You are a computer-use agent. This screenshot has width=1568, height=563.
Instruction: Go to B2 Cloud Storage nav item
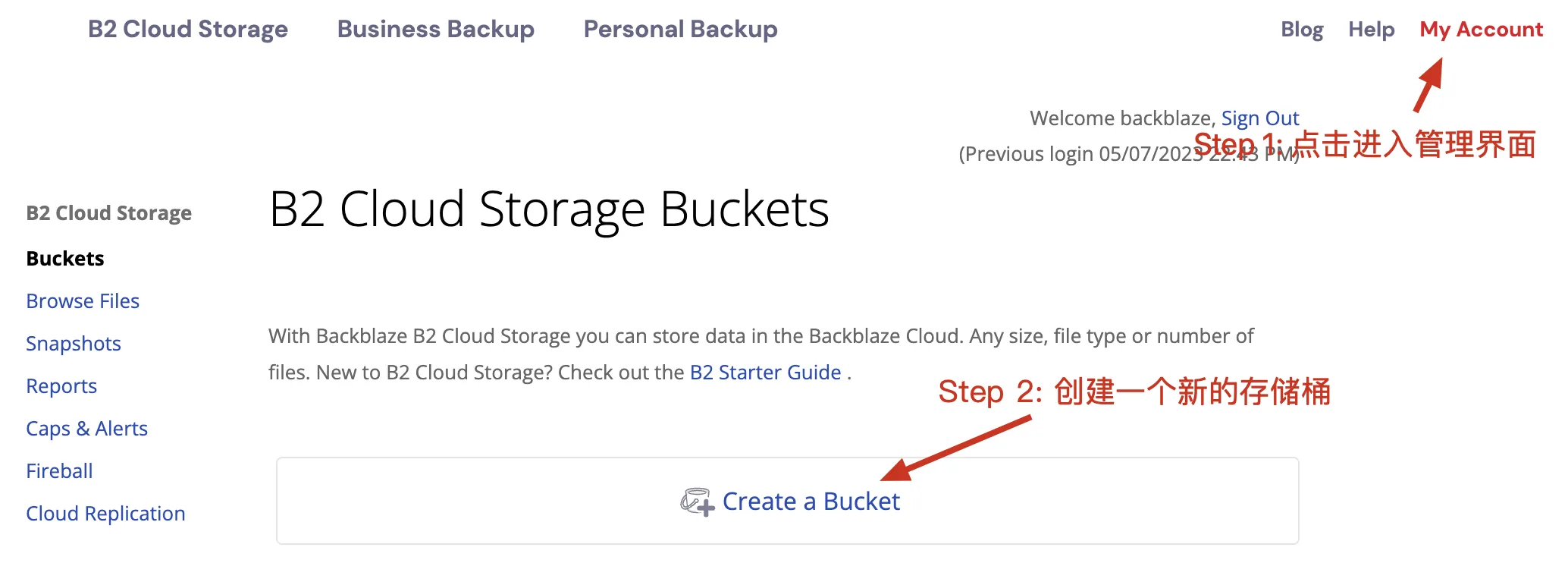[x=188, y=30]
